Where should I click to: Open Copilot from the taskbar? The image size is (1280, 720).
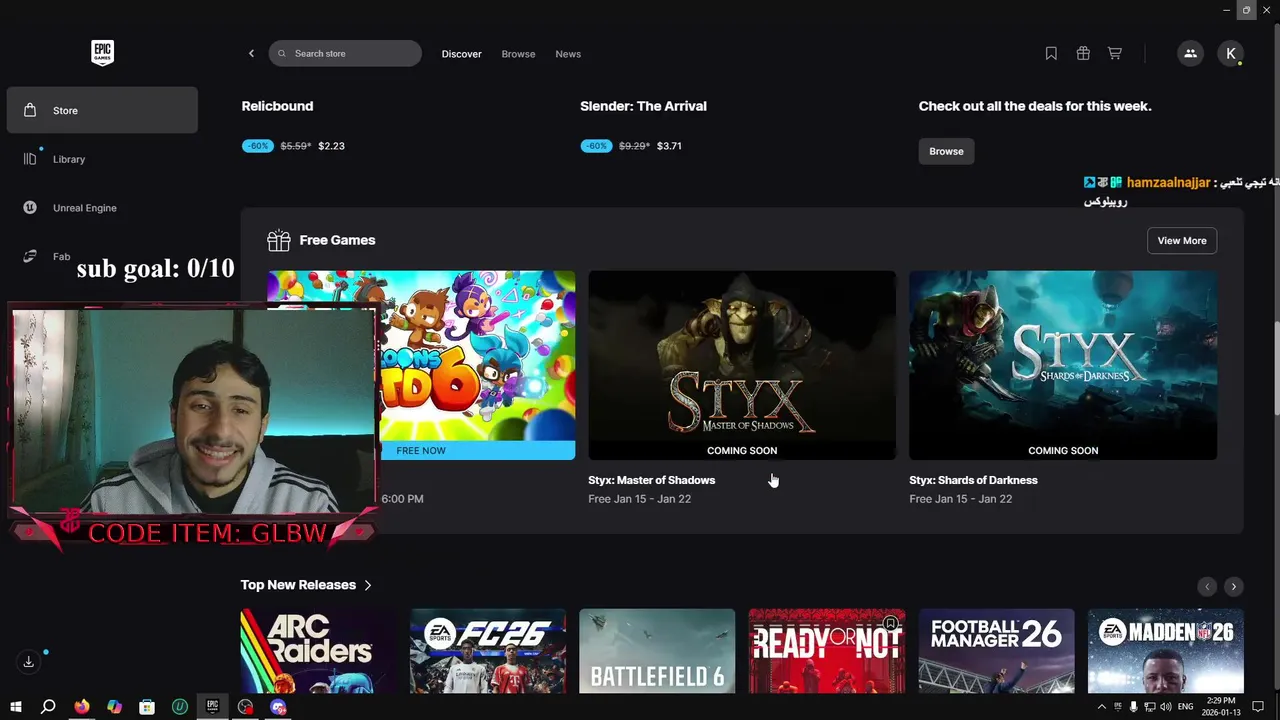click(114, 707)
